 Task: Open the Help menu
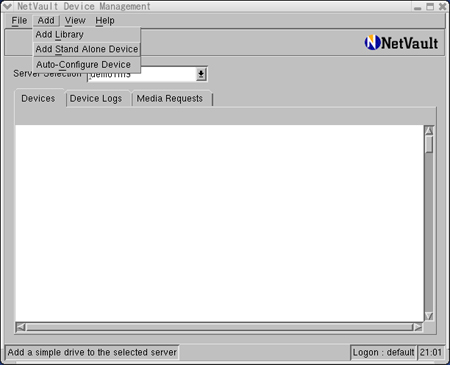(105, 21)
